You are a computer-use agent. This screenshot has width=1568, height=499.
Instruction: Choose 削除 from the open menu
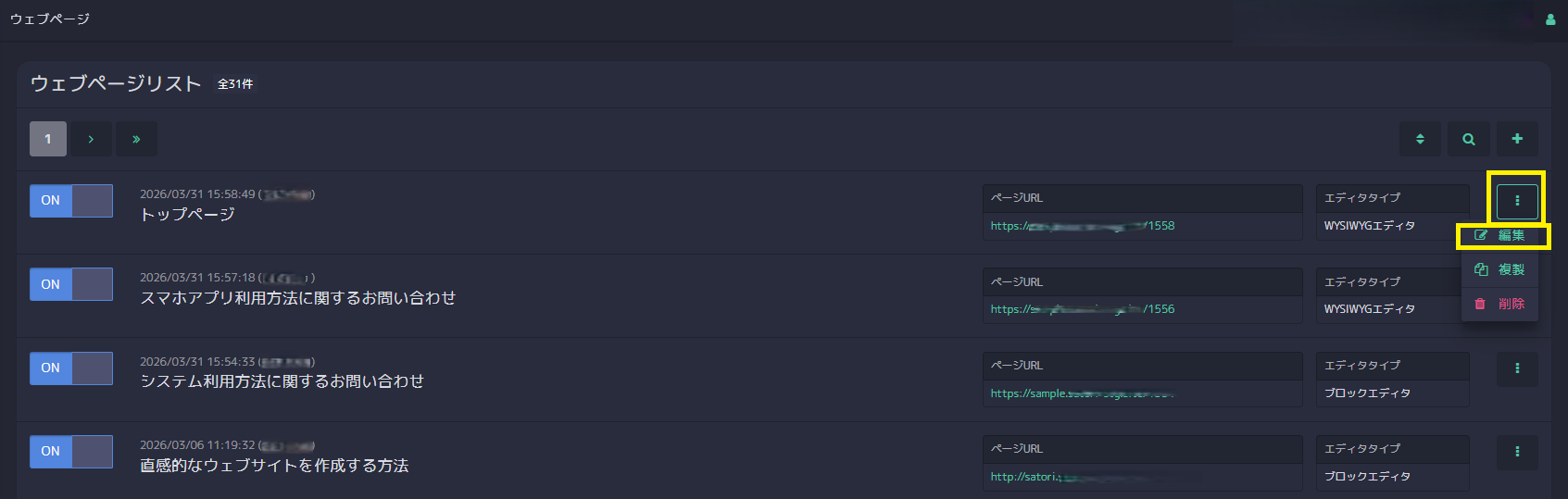point(1500,304)
